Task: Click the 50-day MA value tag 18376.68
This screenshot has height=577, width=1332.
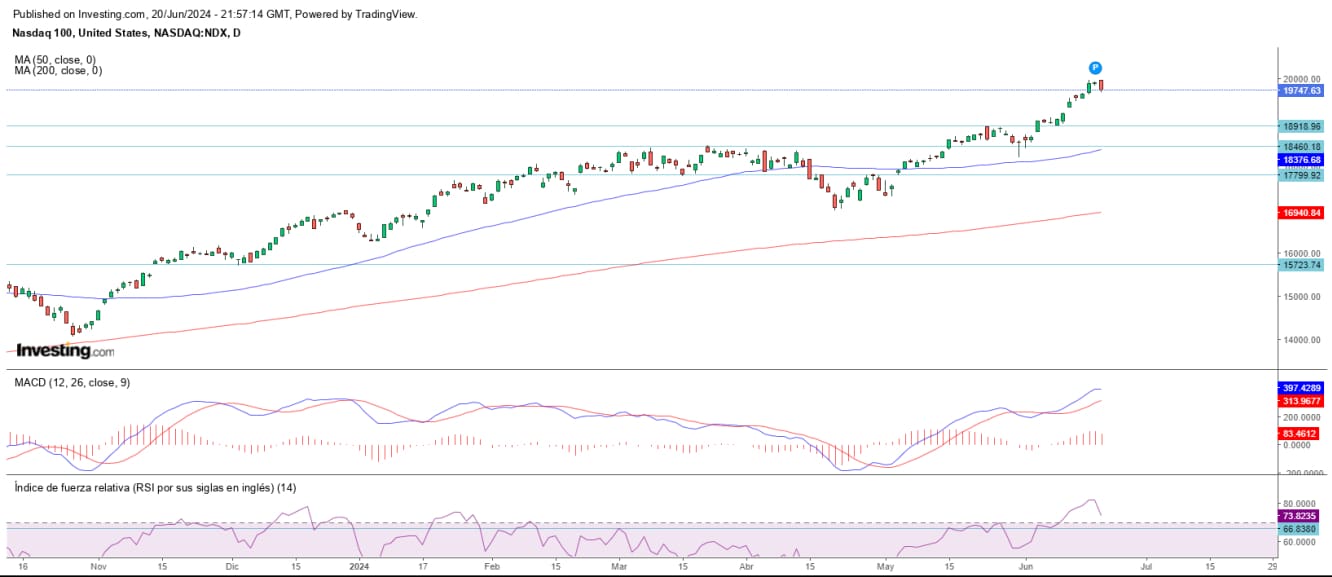Action: (x=1301, y=160)
